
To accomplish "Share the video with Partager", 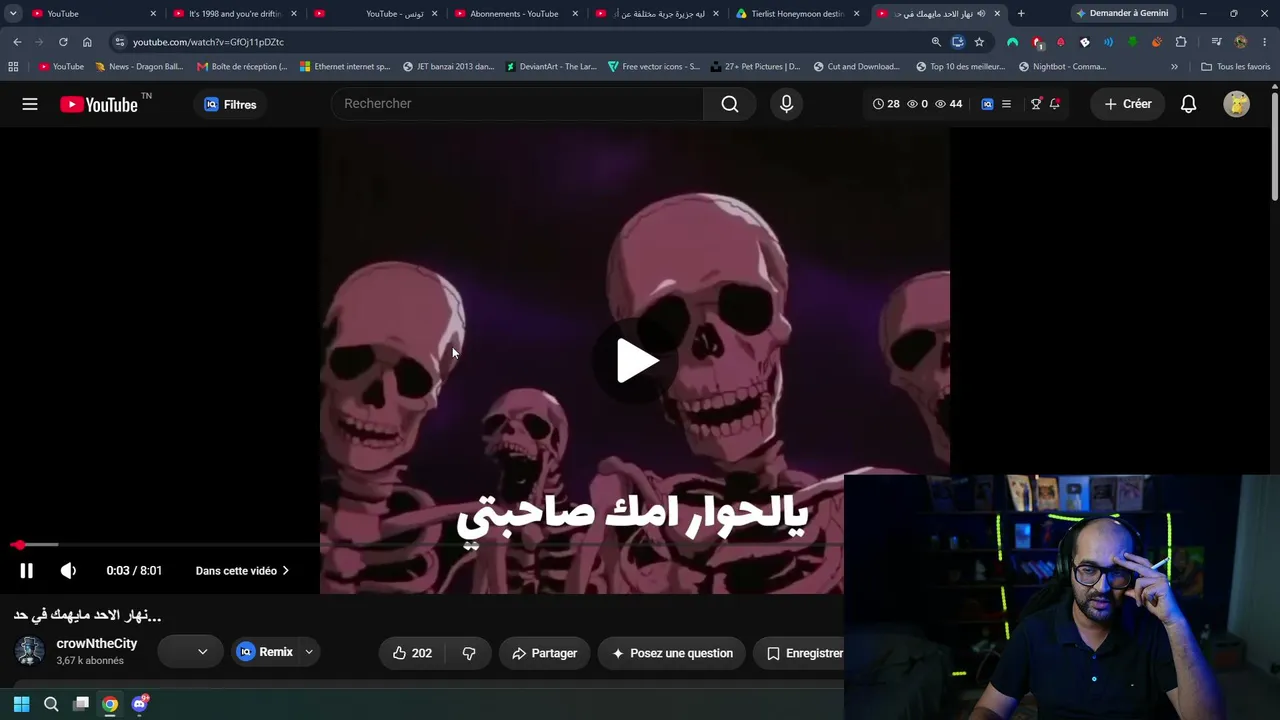I will click(545, 653).
